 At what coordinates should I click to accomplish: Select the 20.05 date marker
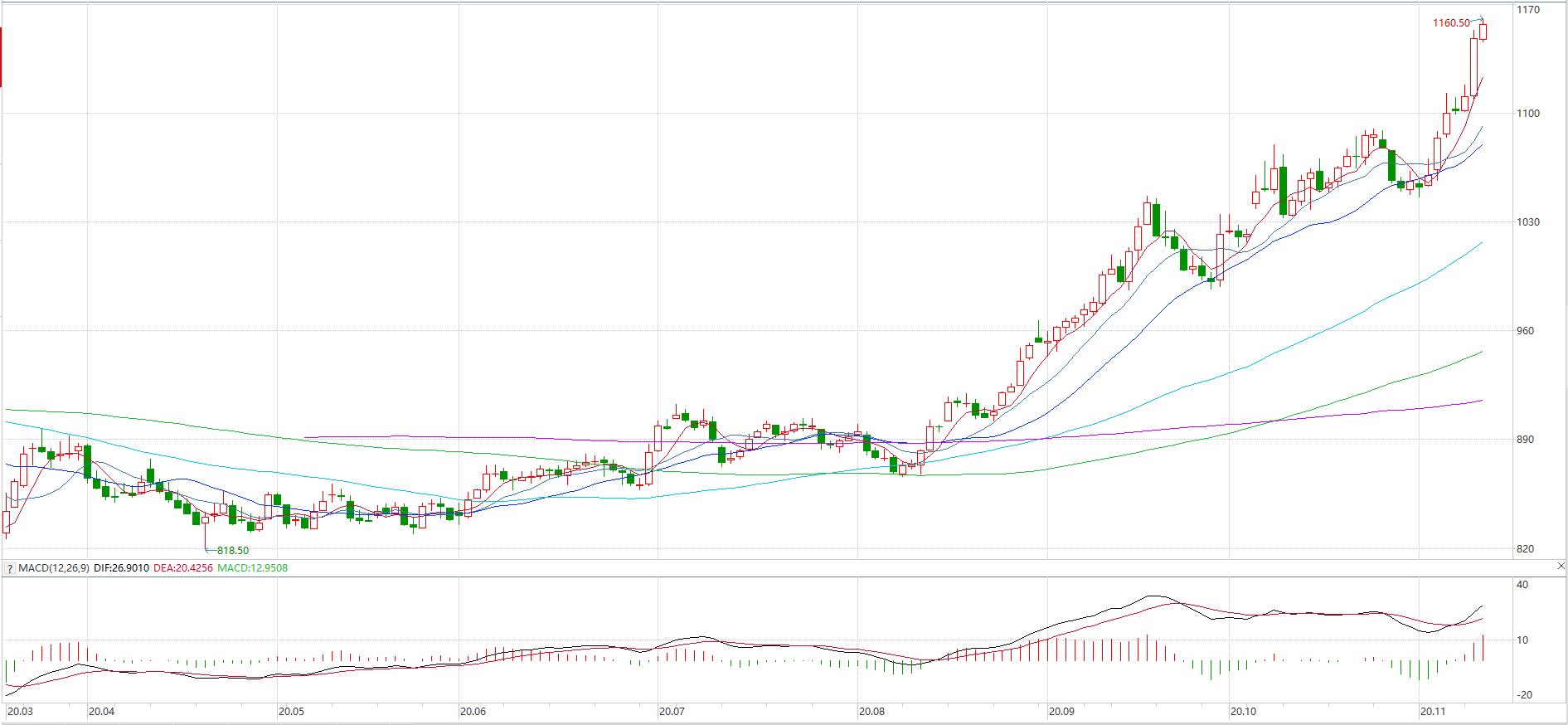(x=291, y=712)
